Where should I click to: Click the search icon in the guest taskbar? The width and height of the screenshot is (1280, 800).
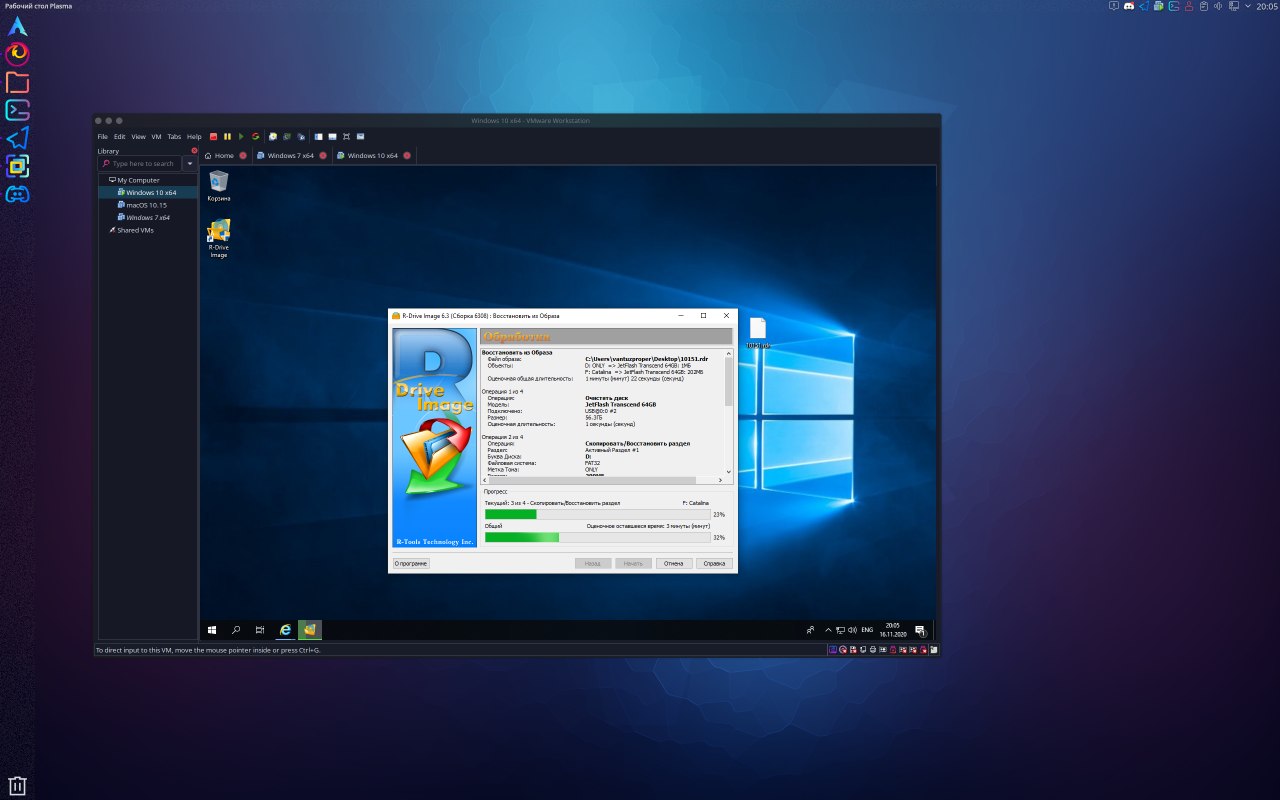(236, 630)
